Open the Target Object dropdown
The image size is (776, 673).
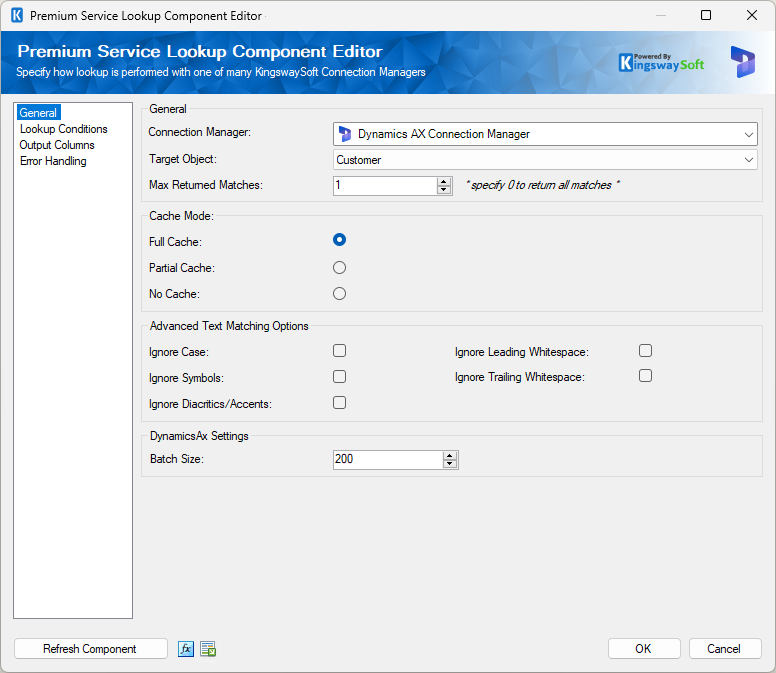coord(545,160)
